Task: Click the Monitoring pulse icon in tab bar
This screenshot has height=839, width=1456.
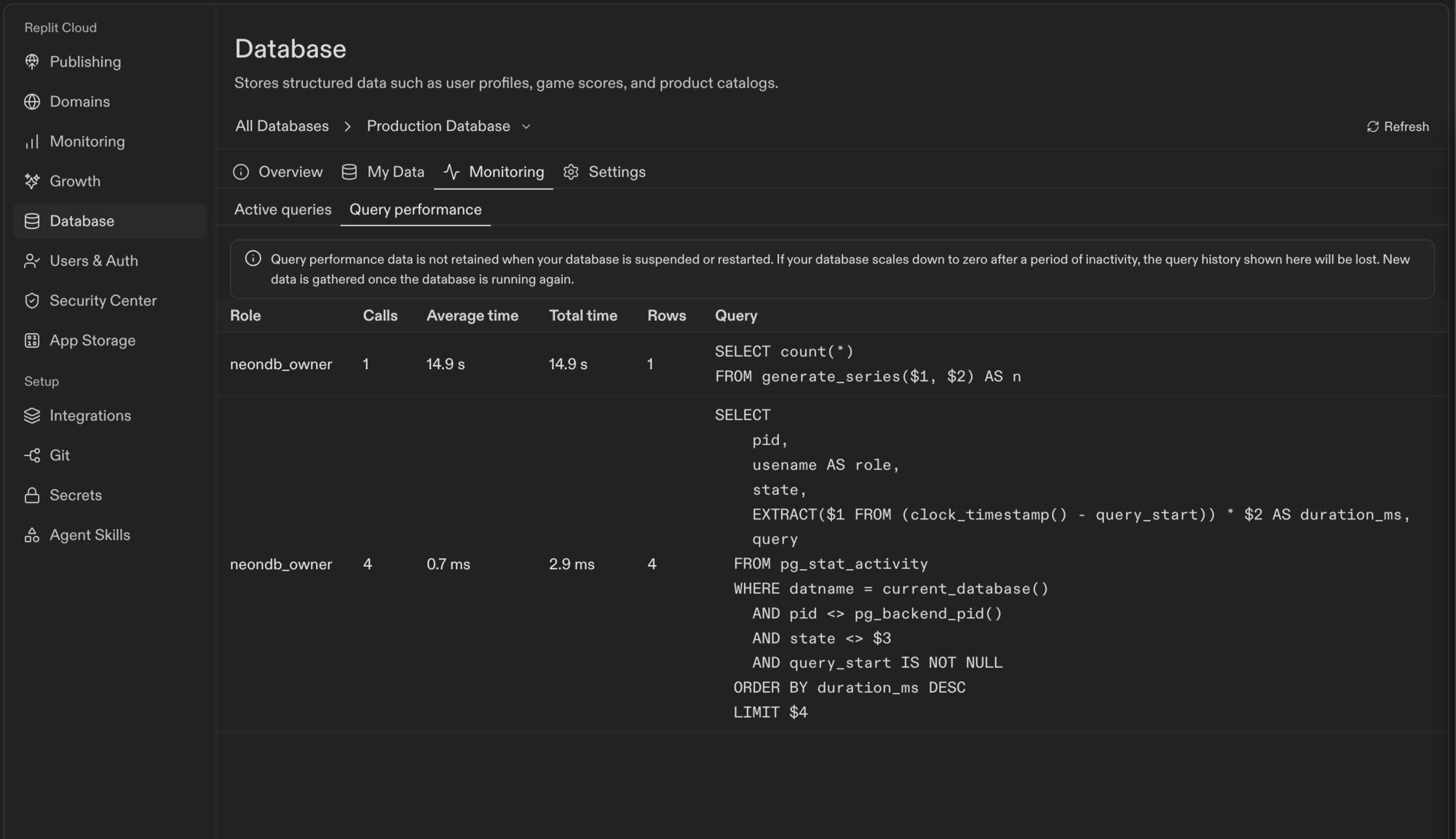Action: [x=451, y=172]
